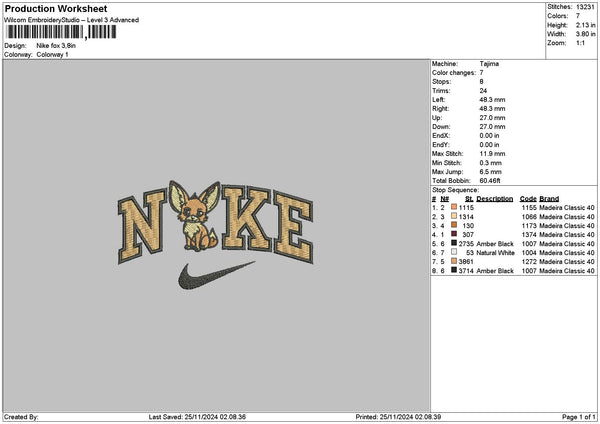Select the 'Colorway 1' value

[x=52, y=54]
